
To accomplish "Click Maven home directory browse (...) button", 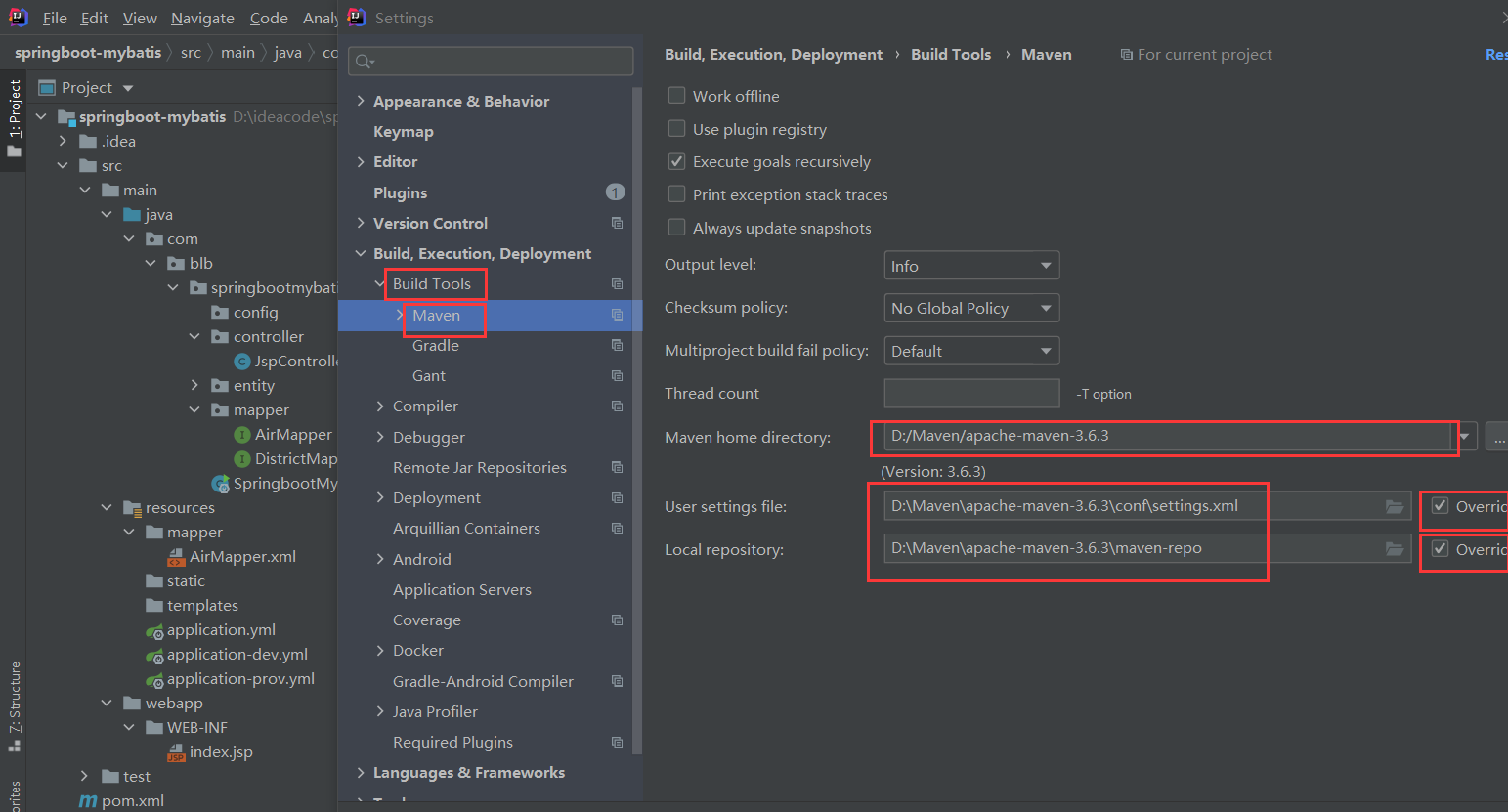I will (1497, 436).
